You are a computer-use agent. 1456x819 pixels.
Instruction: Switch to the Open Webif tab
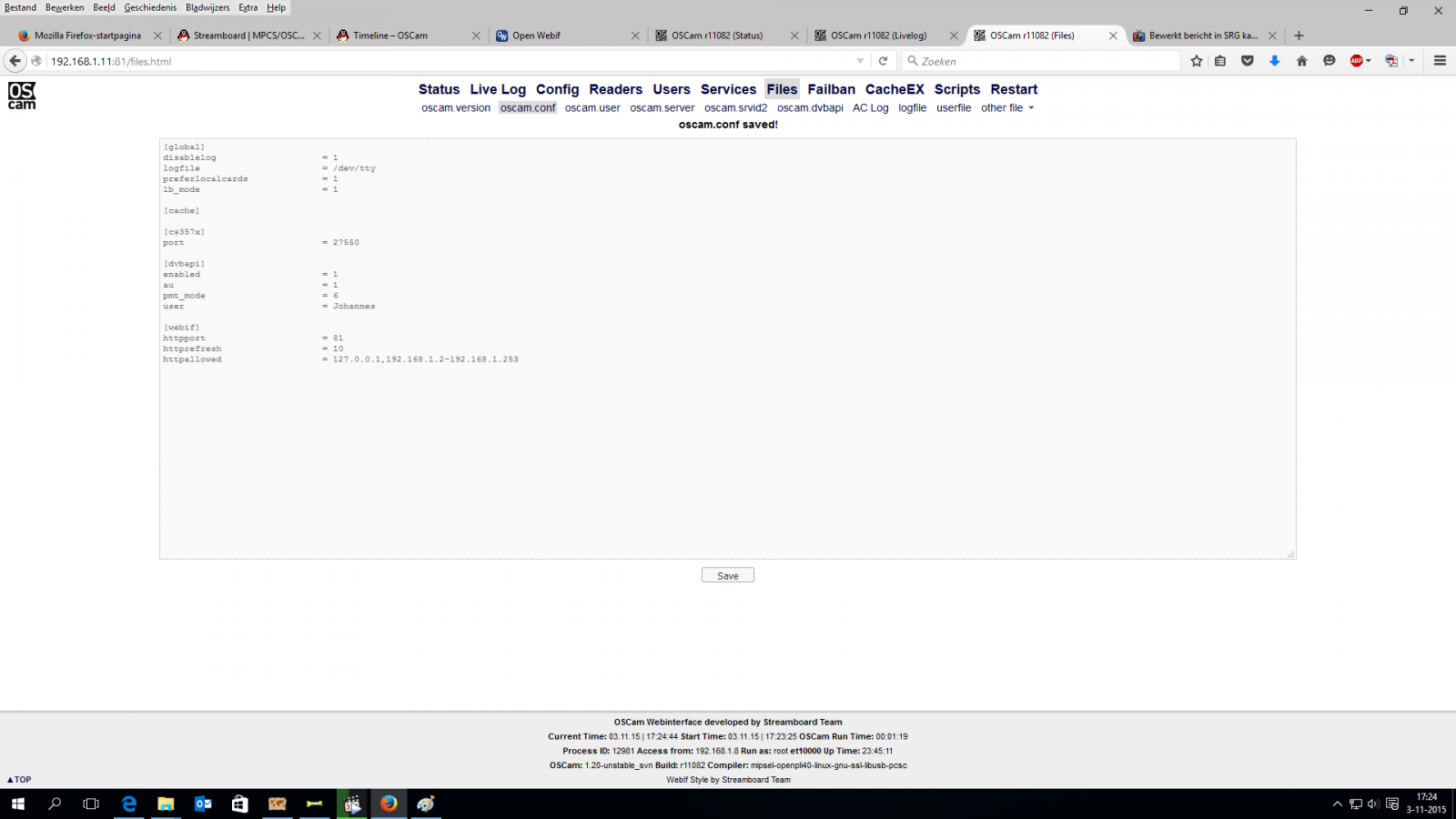[x=569, y=35]
